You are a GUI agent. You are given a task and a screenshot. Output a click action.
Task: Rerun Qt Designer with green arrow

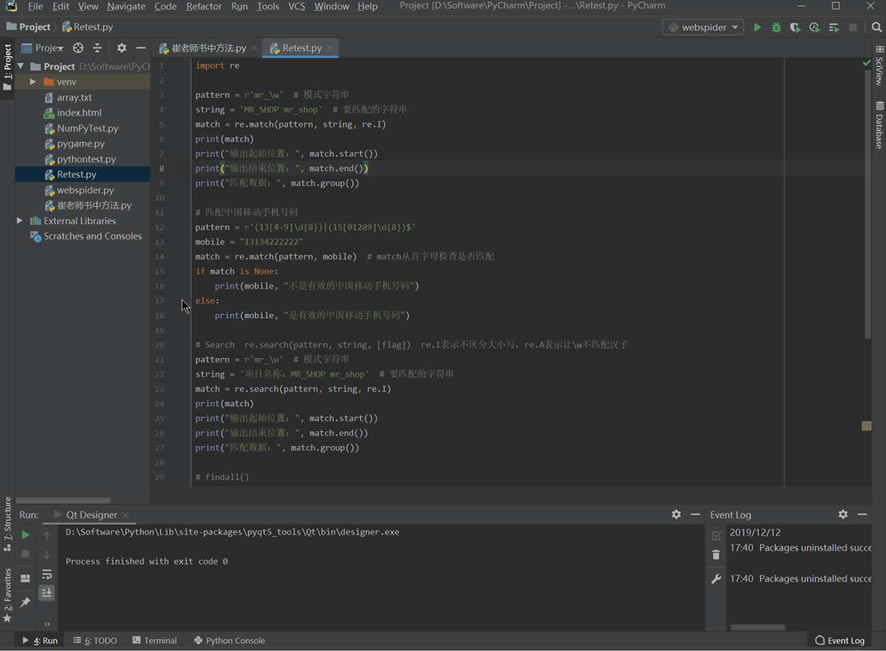[x=25, y=535]
